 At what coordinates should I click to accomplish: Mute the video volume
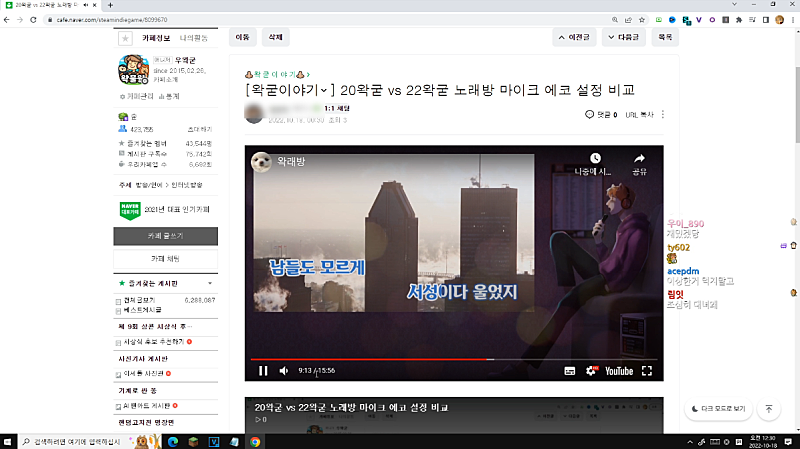coord(284,371)
